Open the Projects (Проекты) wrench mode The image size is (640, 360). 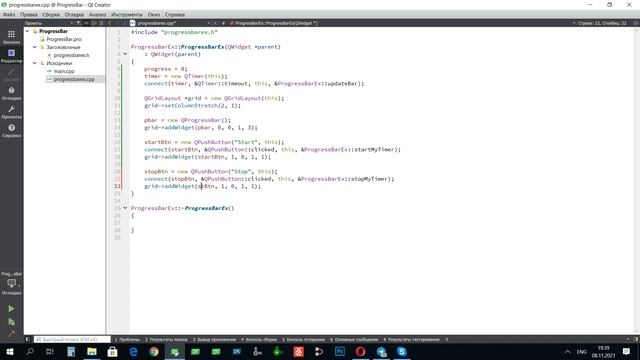click(11, 112)
